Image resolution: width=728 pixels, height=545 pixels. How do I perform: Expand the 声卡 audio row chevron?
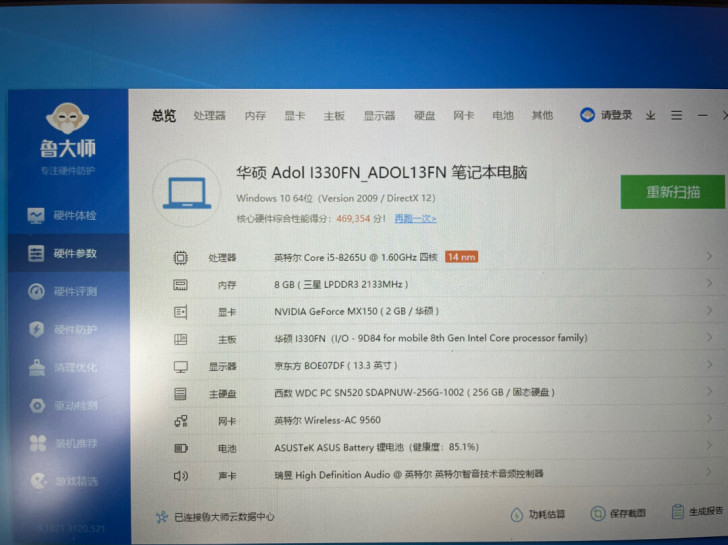tap(708, 472)
